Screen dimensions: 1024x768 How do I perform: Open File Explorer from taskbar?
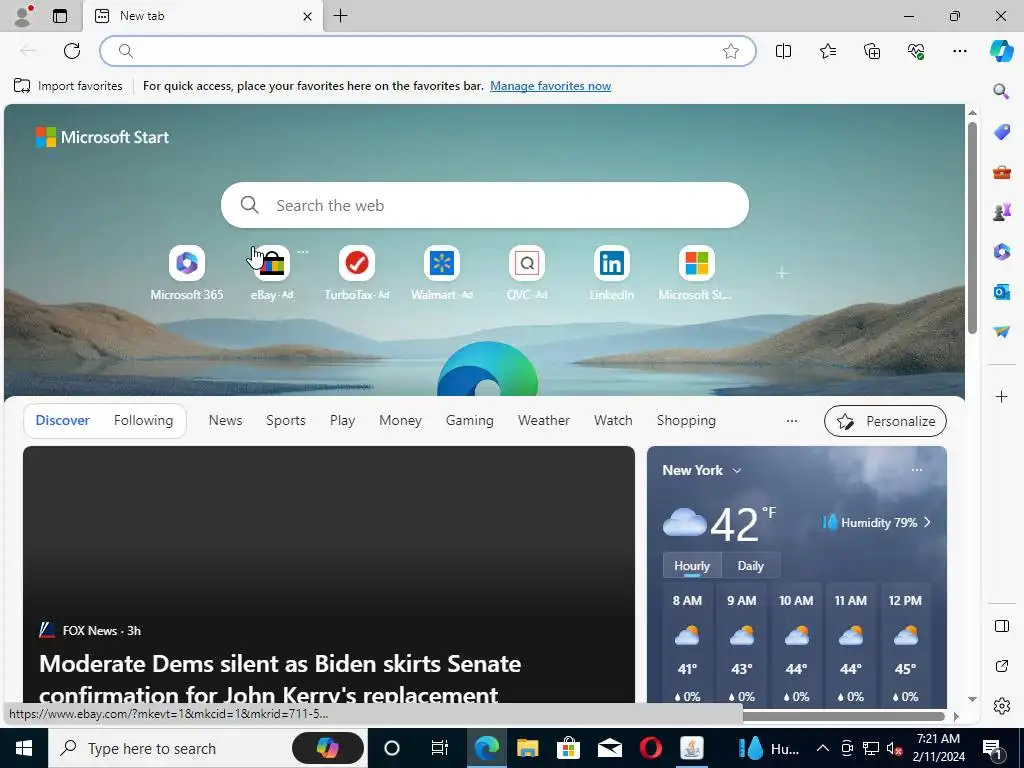(x=526, y=748)
